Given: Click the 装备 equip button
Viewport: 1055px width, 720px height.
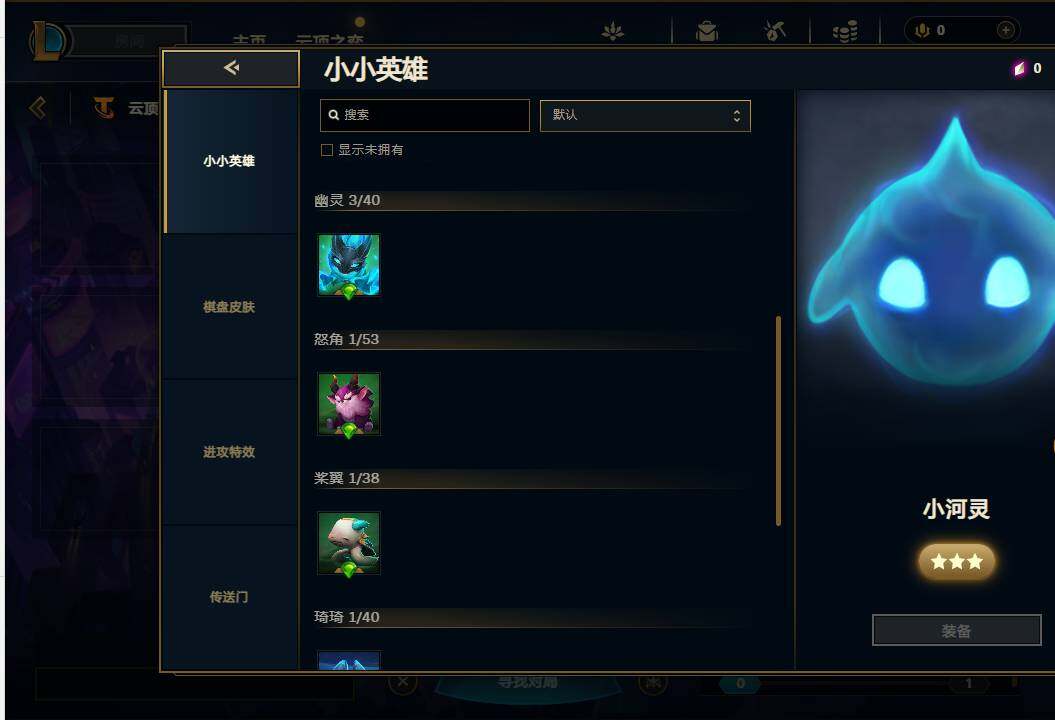Looking at the screenshot, I should point(956,631).
